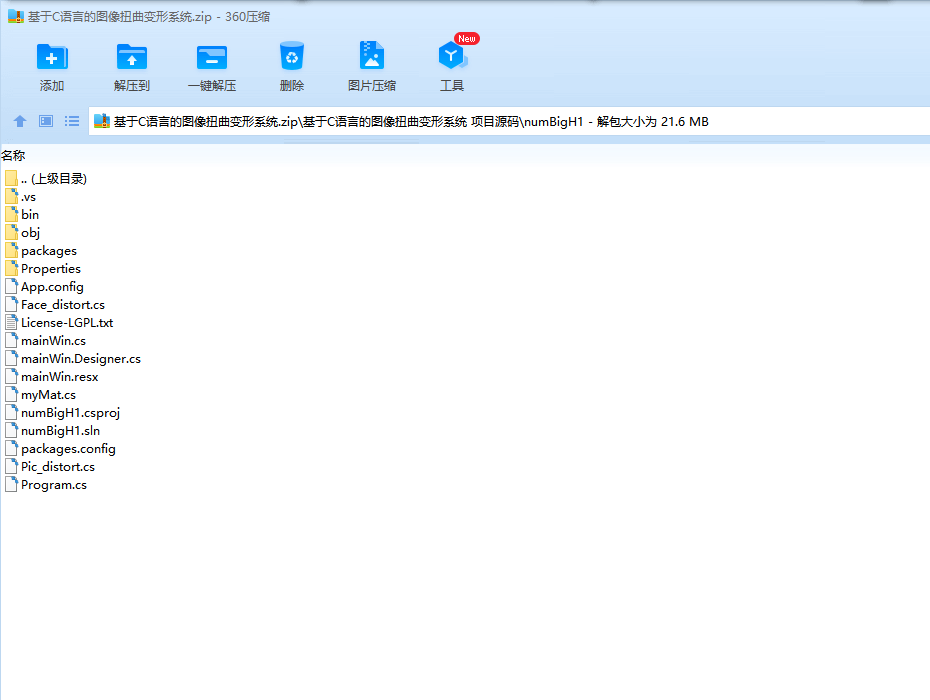930x700 pixels.
Task: Select the .. (上级目录) parent folder row
Action: tap(46, 179)
